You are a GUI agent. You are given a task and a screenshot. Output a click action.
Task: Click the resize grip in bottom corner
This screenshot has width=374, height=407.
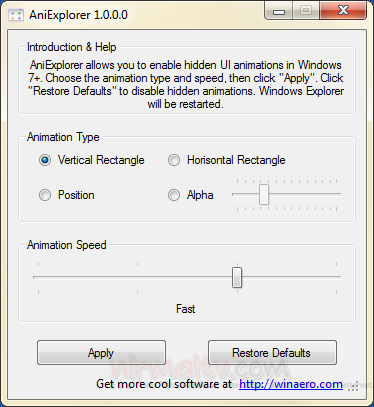pos(353,387)
